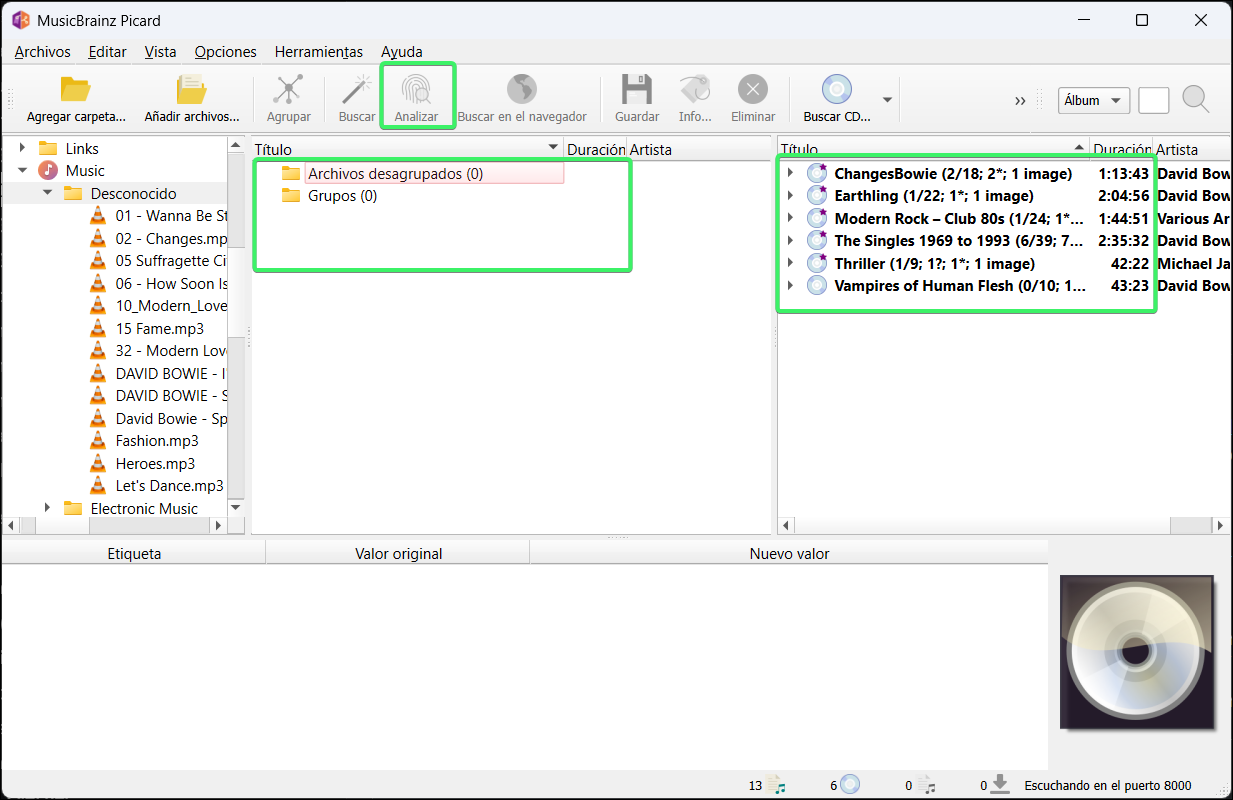Click the Buscar CD disc icon
This screenshot has width=1233, height=800.
tap(837, 90)
